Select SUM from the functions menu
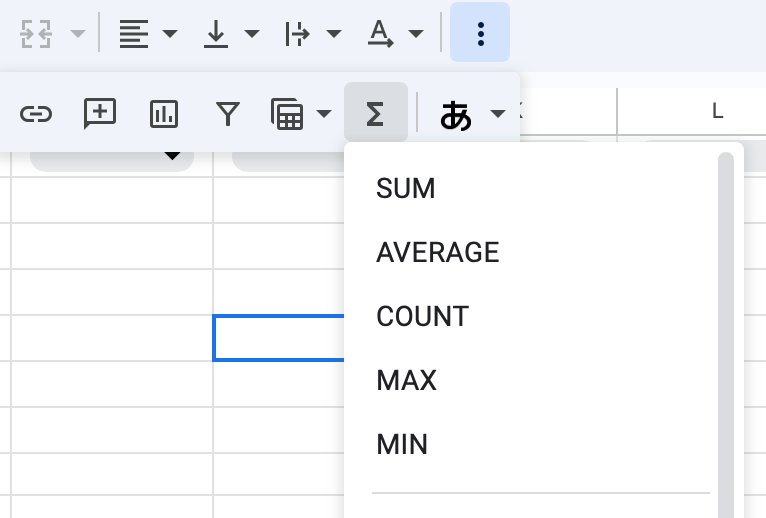Screen dimensions: 766x518 [406, 188]
